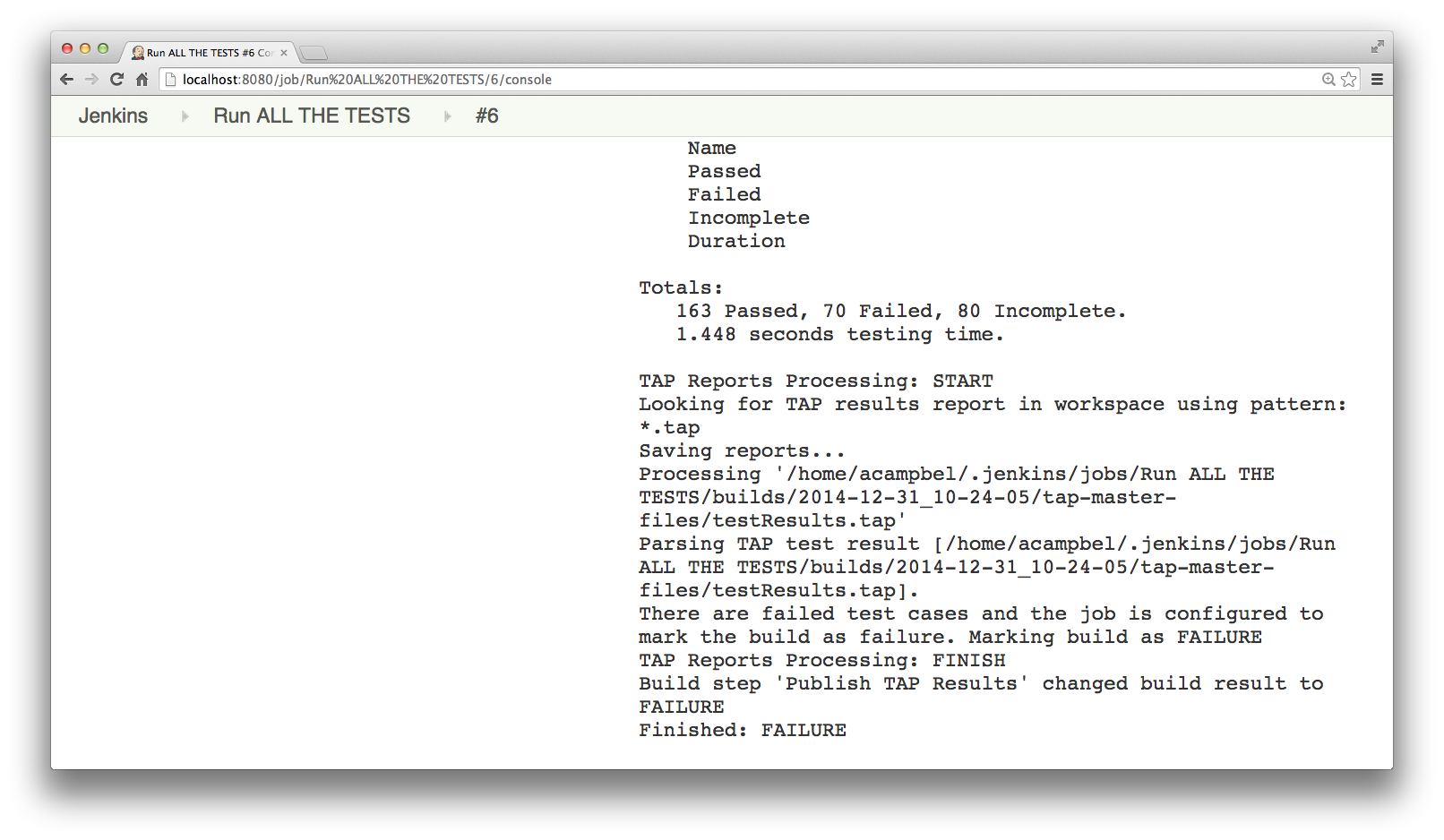Expand the arrow after Run ALL THE TESTS
1444x840 pixels.
click(447, 116)
